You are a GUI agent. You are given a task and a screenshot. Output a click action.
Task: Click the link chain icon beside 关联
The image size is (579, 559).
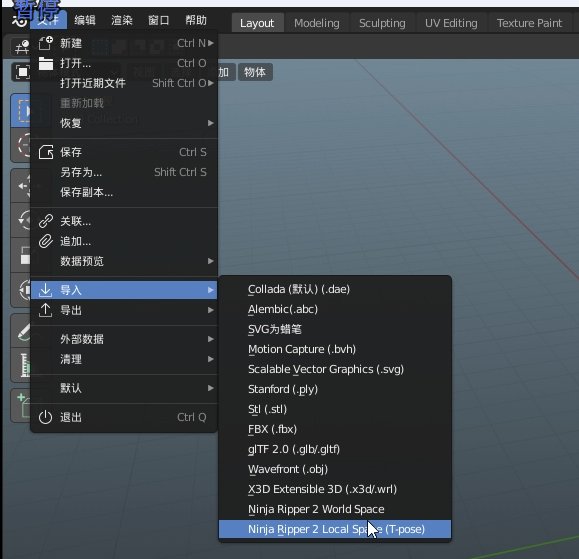[x=46, y=221]
